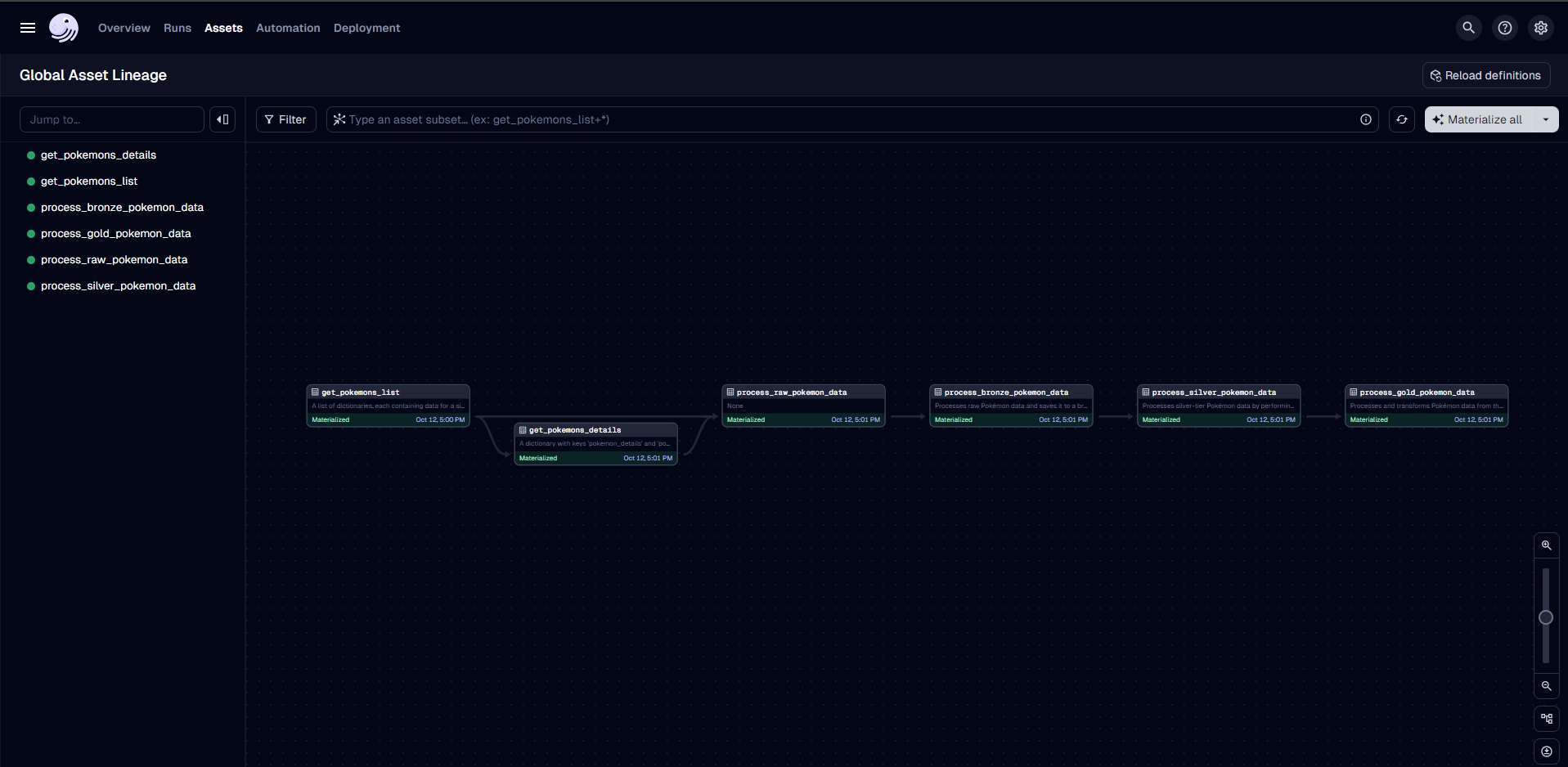Toggle the graph layout direction icon

[1546, 719]
